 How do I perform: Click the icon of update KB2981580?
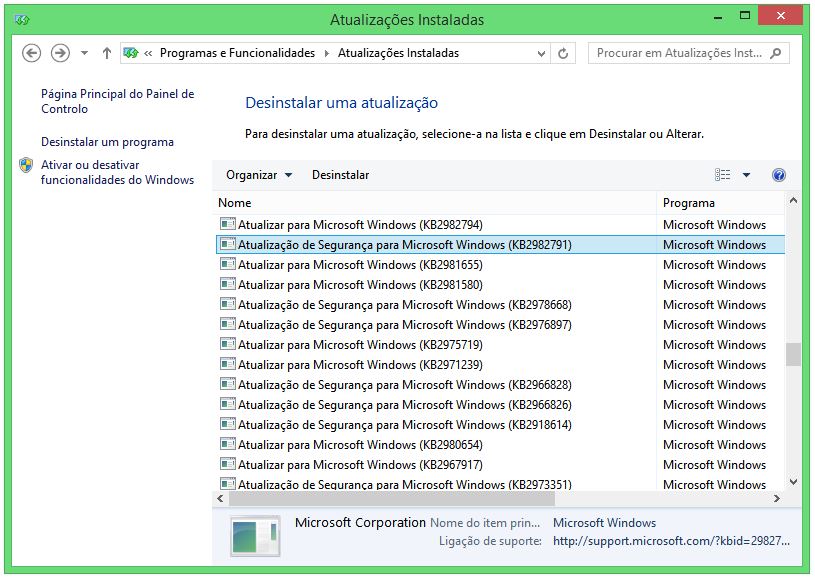click(x=228, y=284)
